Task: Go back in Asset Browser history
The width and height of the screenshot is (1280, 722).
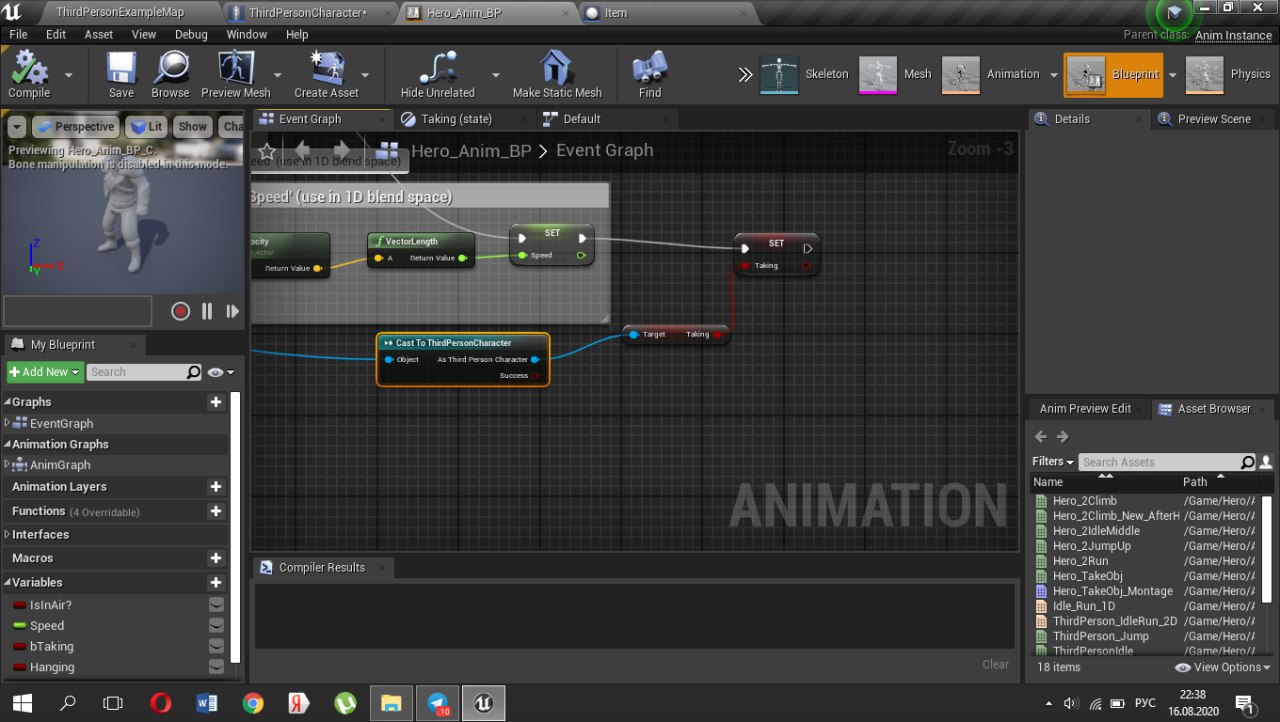Action: tap(1041, 437)
